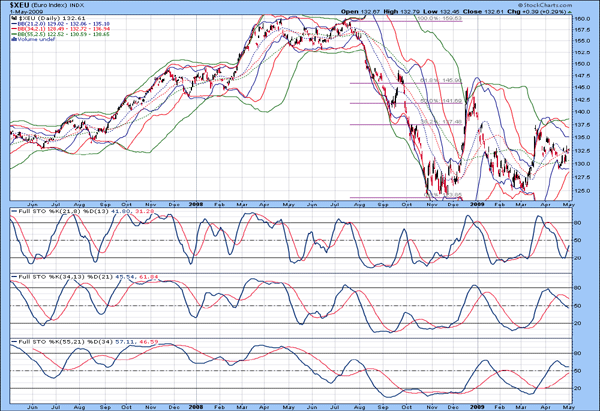Click the Volume undef legend entry

click(x=33, y=40)
